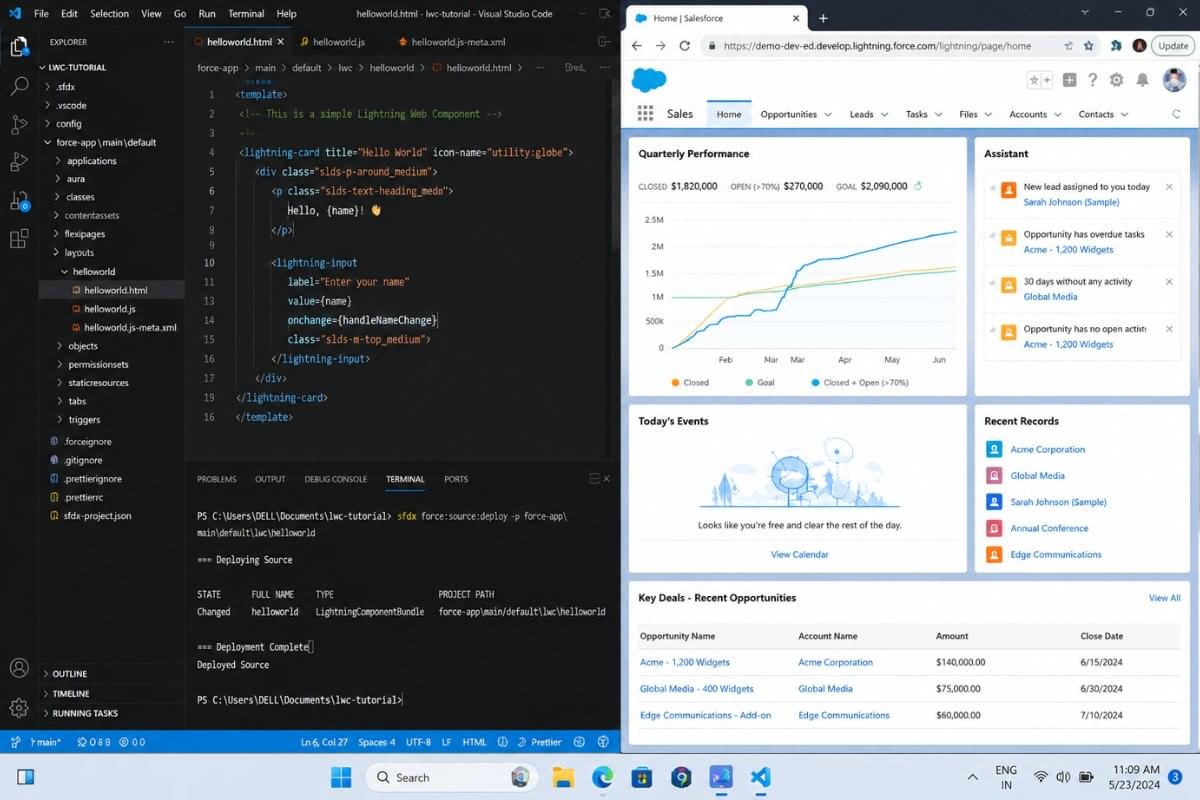This screenshot has height=800, width=1200.
Task: Open the Manage gear in VS Code activity bar
Action: point(18,707)
